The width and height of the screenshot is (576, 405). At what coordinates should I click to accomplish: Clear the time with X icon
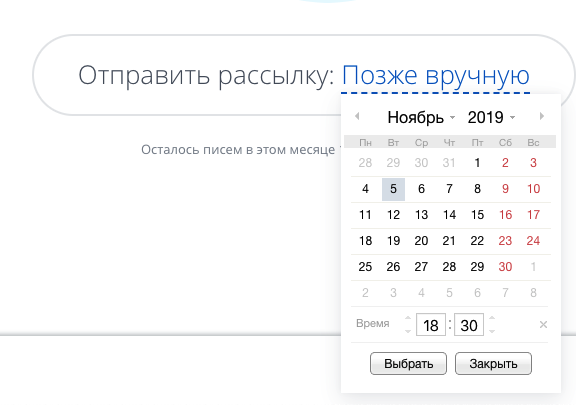(x=543, y=325)
